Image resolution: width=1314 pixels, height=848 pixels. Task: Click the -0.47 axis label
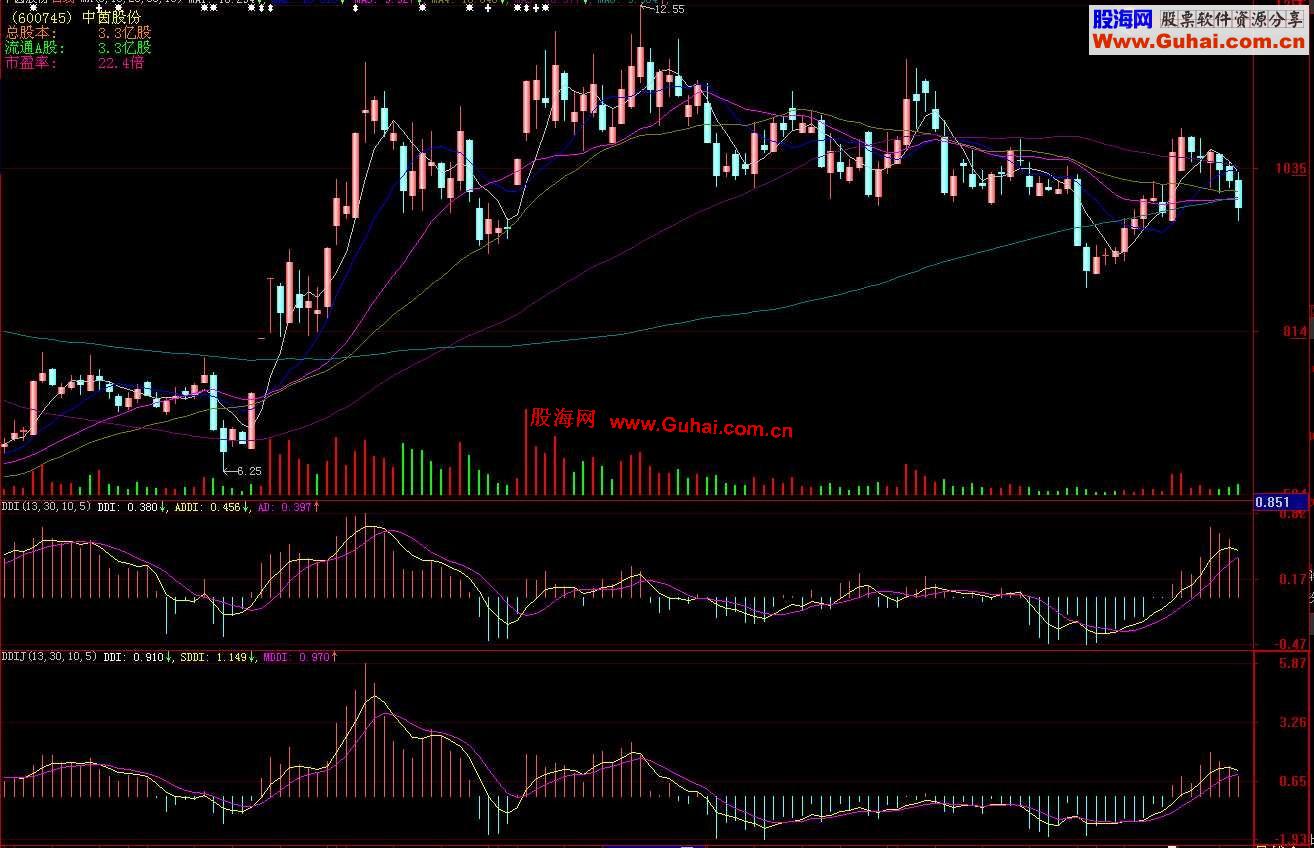point(1291,643)
